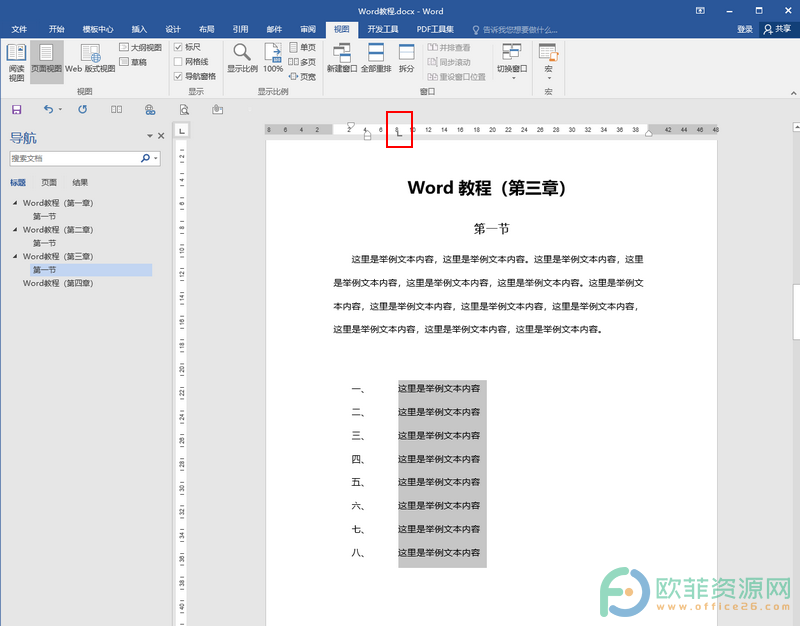This screenshot has height=626, width=800.
Task: Click the two-page icon in quick access toolbar
Action: [116, 109]
